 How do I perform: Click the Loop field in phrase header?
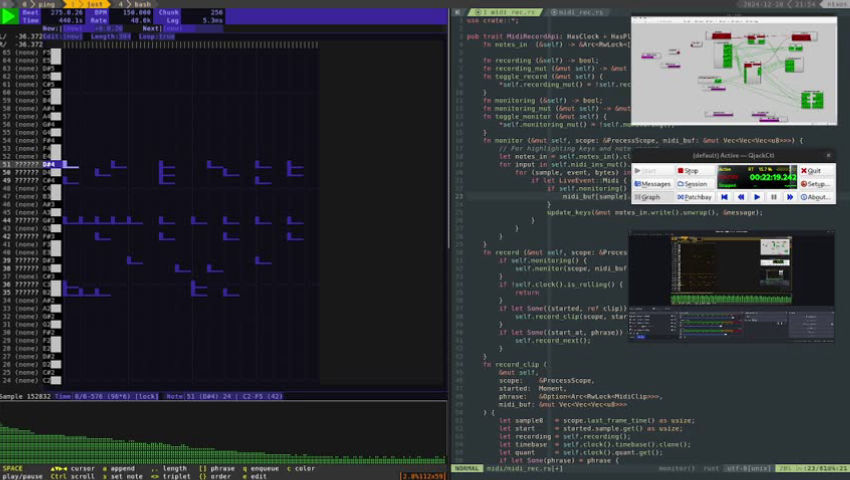(x=156, y=36)
